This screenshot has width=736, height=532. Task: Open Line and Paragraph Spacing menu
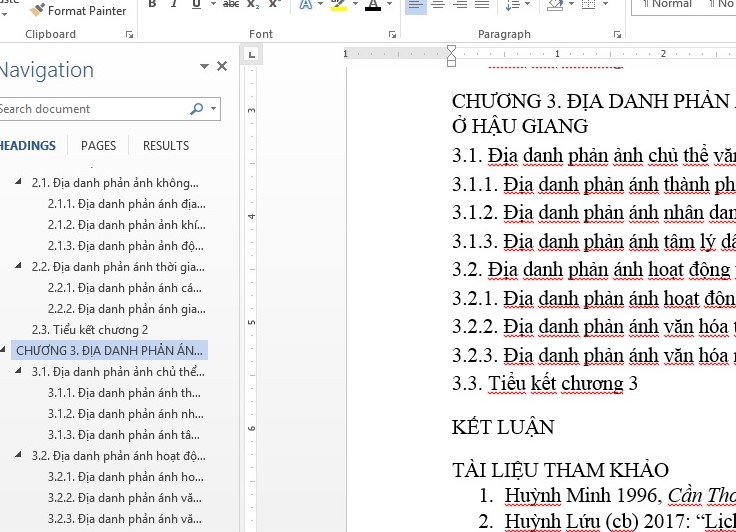518,5
